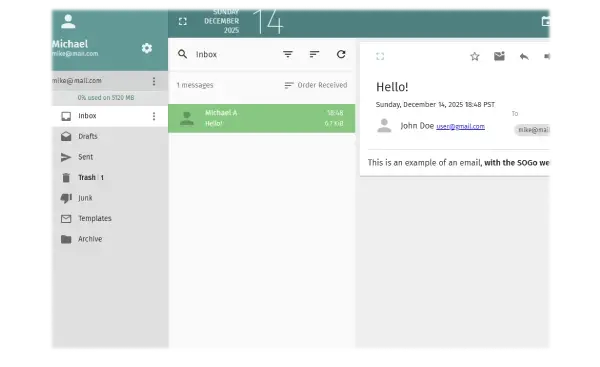Click the Hello! subject heading

[x=392, y=87]
